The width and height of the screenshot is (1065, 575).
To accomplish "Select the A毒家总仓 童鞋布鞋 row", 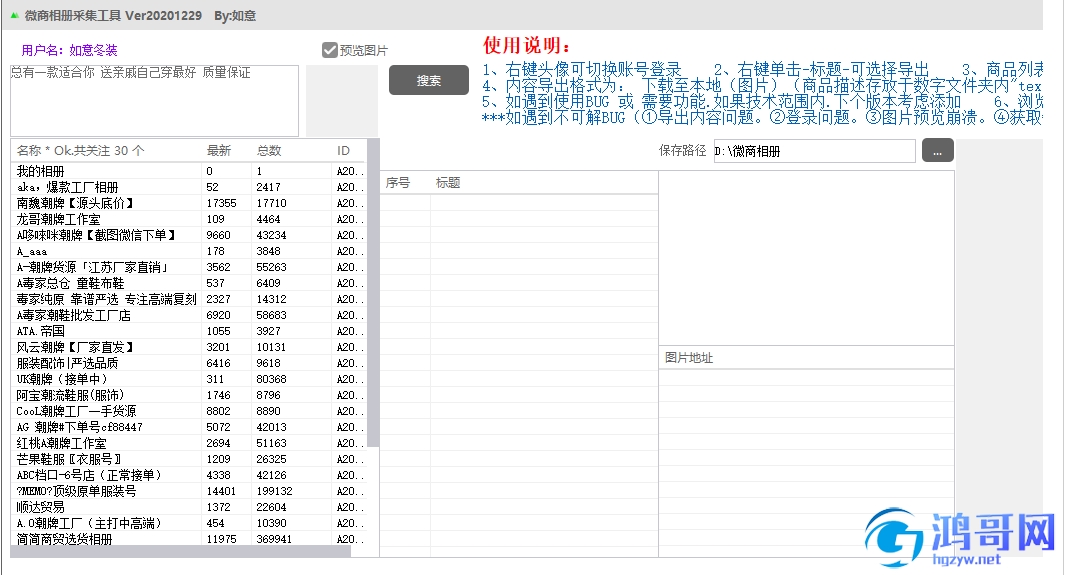I will (189, 283).
